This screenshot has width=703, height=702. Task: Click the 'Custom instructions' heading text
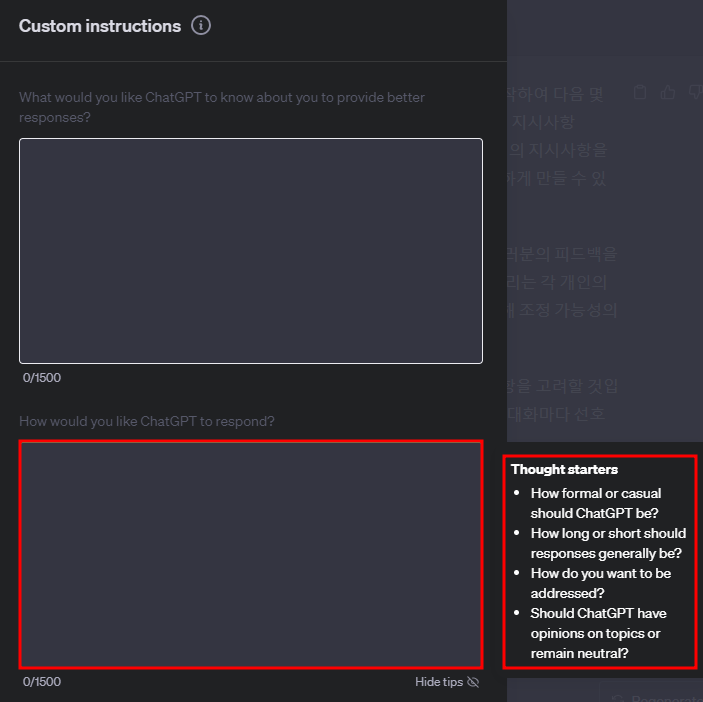coord(100,26)
